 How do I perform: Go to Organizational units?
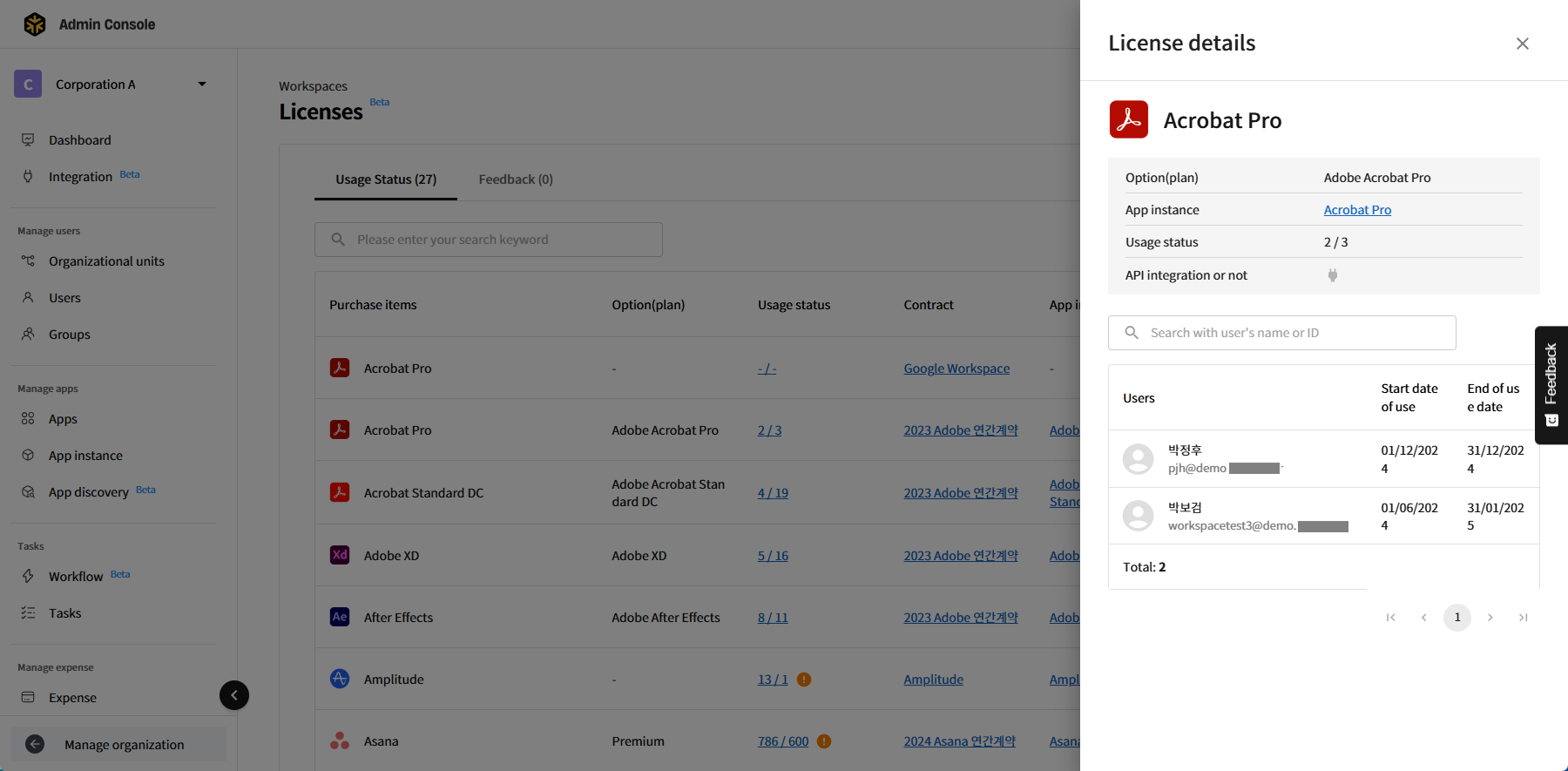[106, 261]
